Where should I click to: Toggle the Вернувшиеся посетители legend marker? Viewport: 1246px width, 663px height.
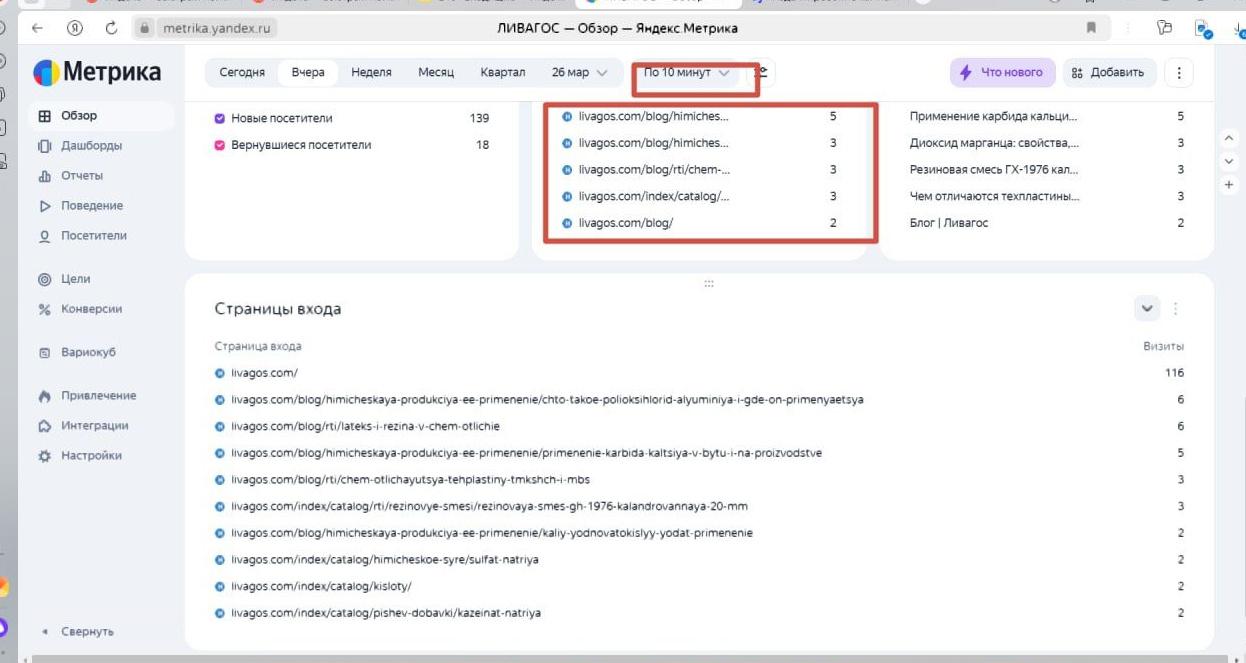pyautogui.click(x=220, y=145)
